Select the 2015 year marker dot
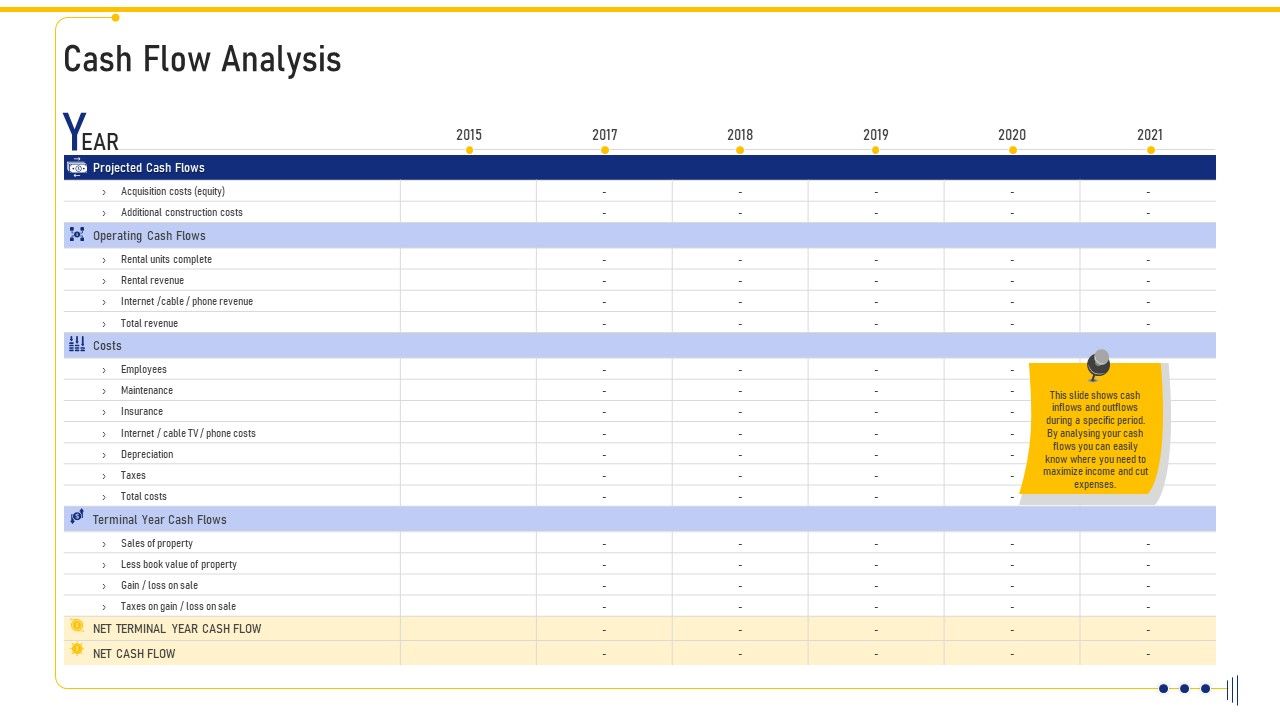The width and height of the screenshot is (1280, 720). [x=469, y=150]
